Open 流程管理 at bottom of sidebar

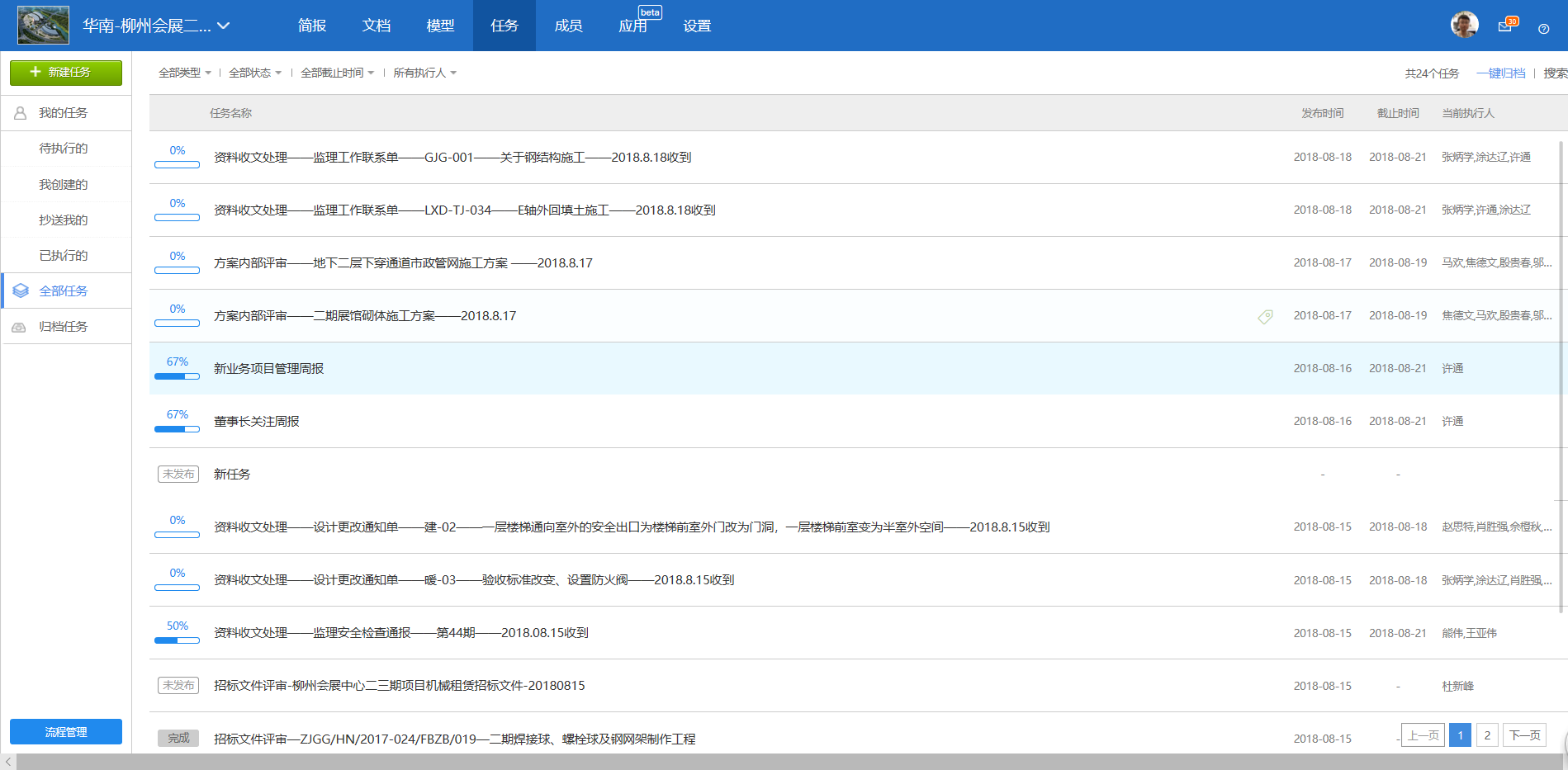tap(65, 731)
